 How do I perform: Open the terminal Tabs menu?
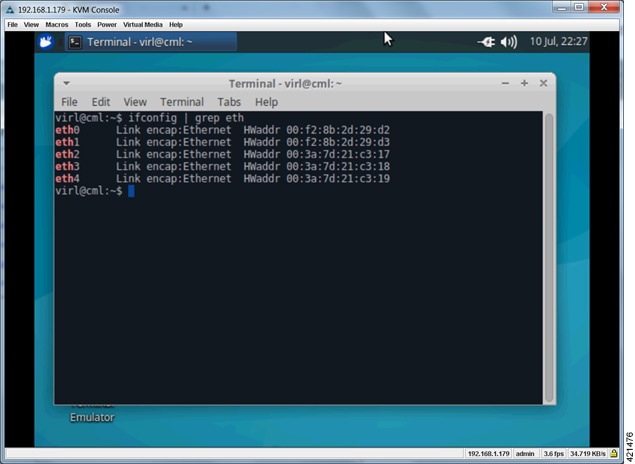pos(229,102)
